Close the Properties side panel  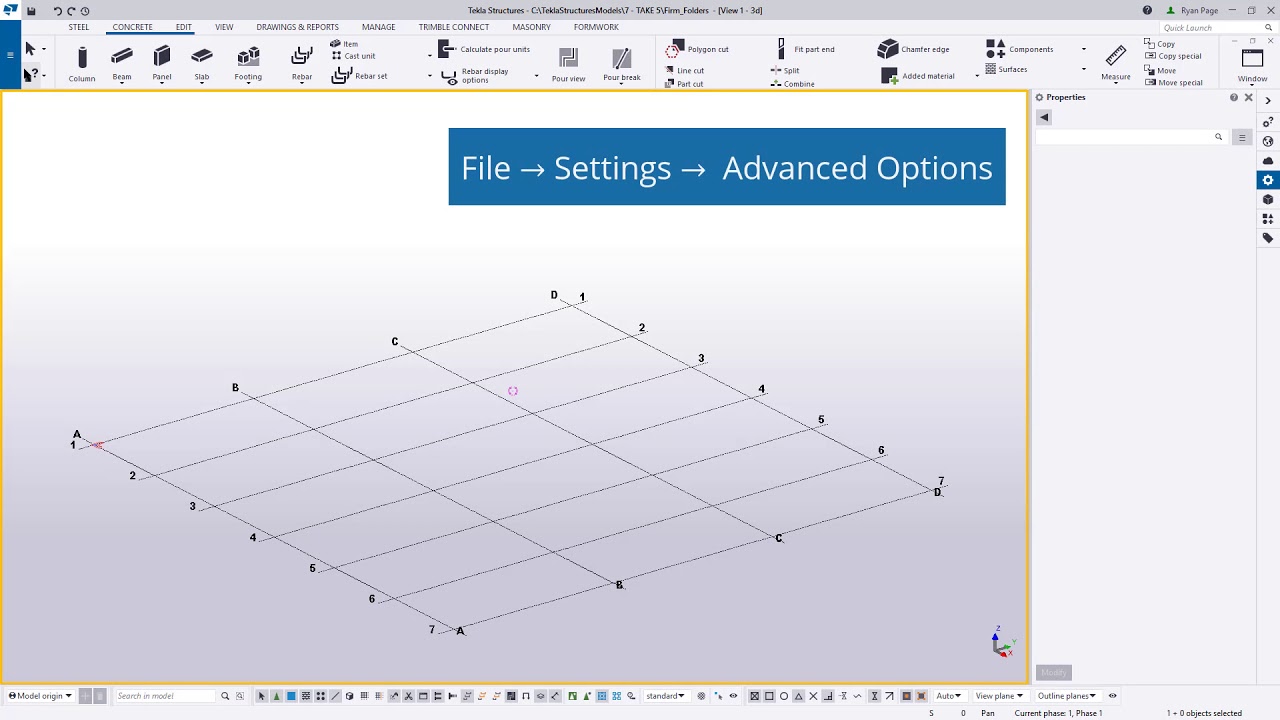click(1248, 97)
